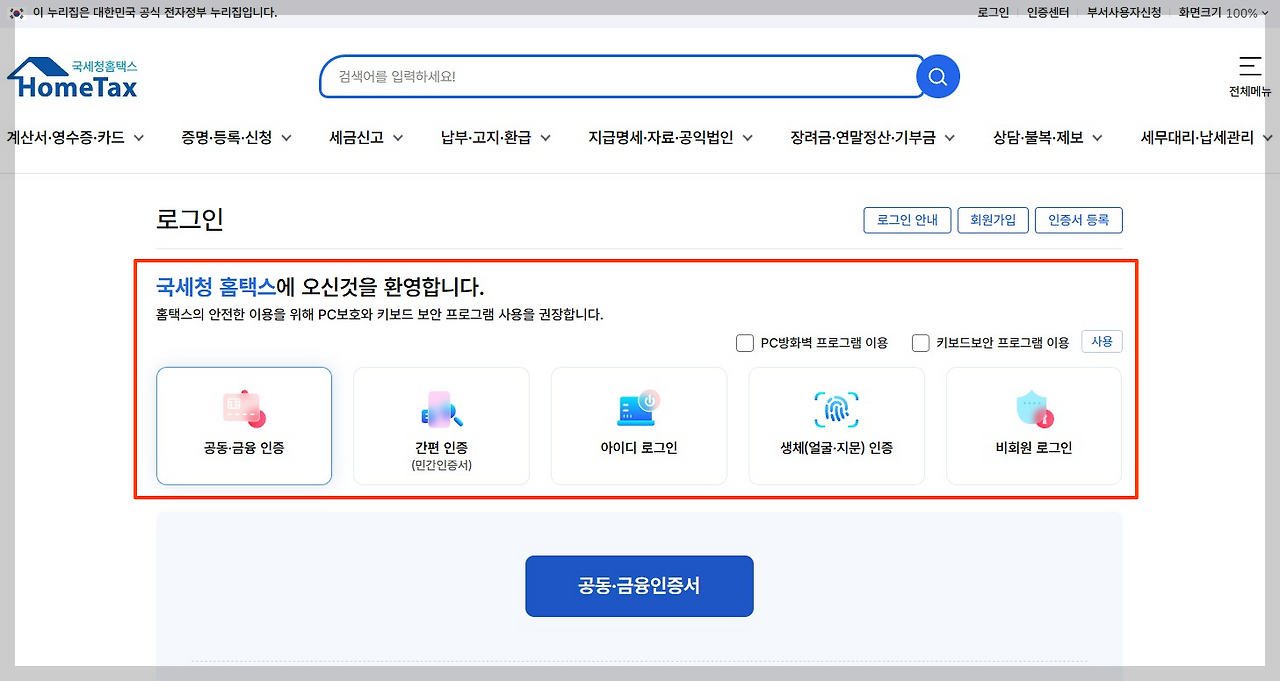Select the 생체(얼굴·지문) 인증 label
Screen dimensions: 1280x681
pos(836,448)
